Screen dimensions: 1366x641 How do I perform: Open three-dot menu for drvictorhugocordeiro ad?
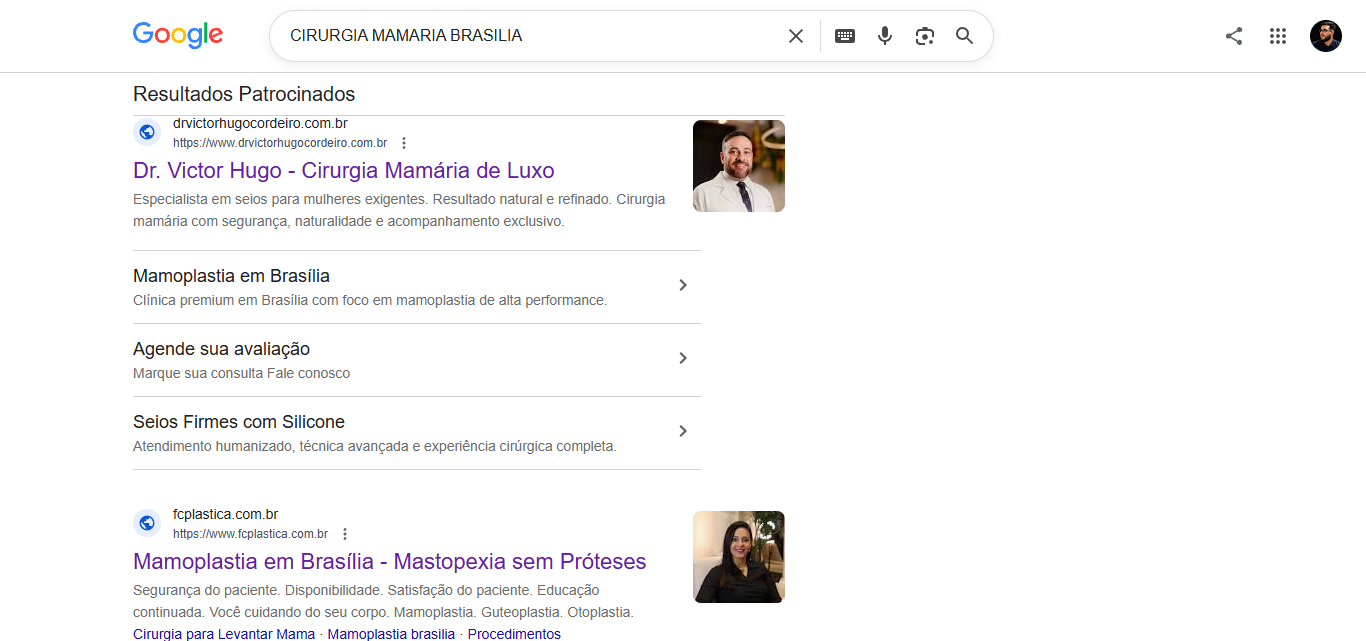tap(404, 143)
